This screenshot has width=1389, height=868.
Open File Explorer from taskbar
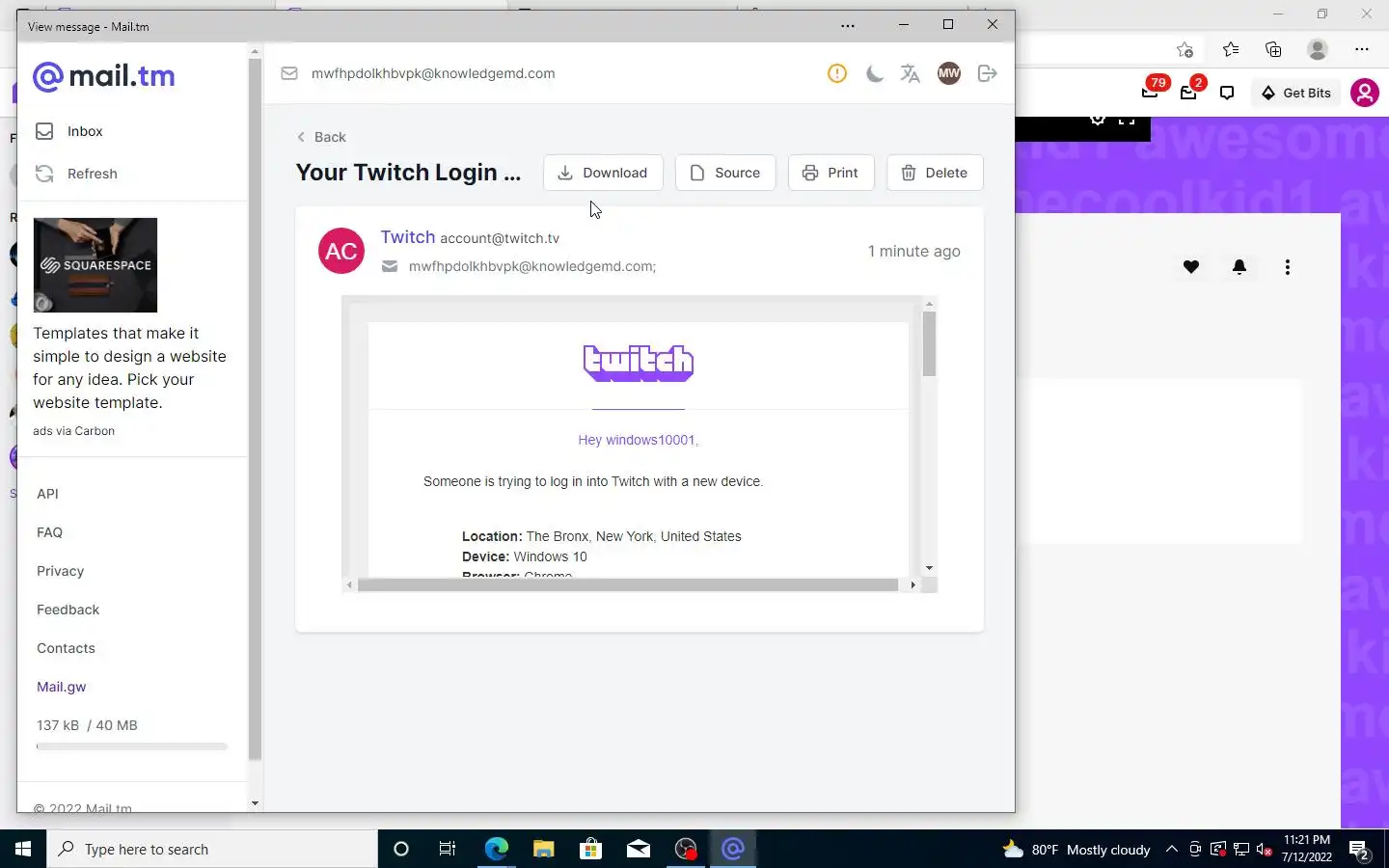point(543,849)
